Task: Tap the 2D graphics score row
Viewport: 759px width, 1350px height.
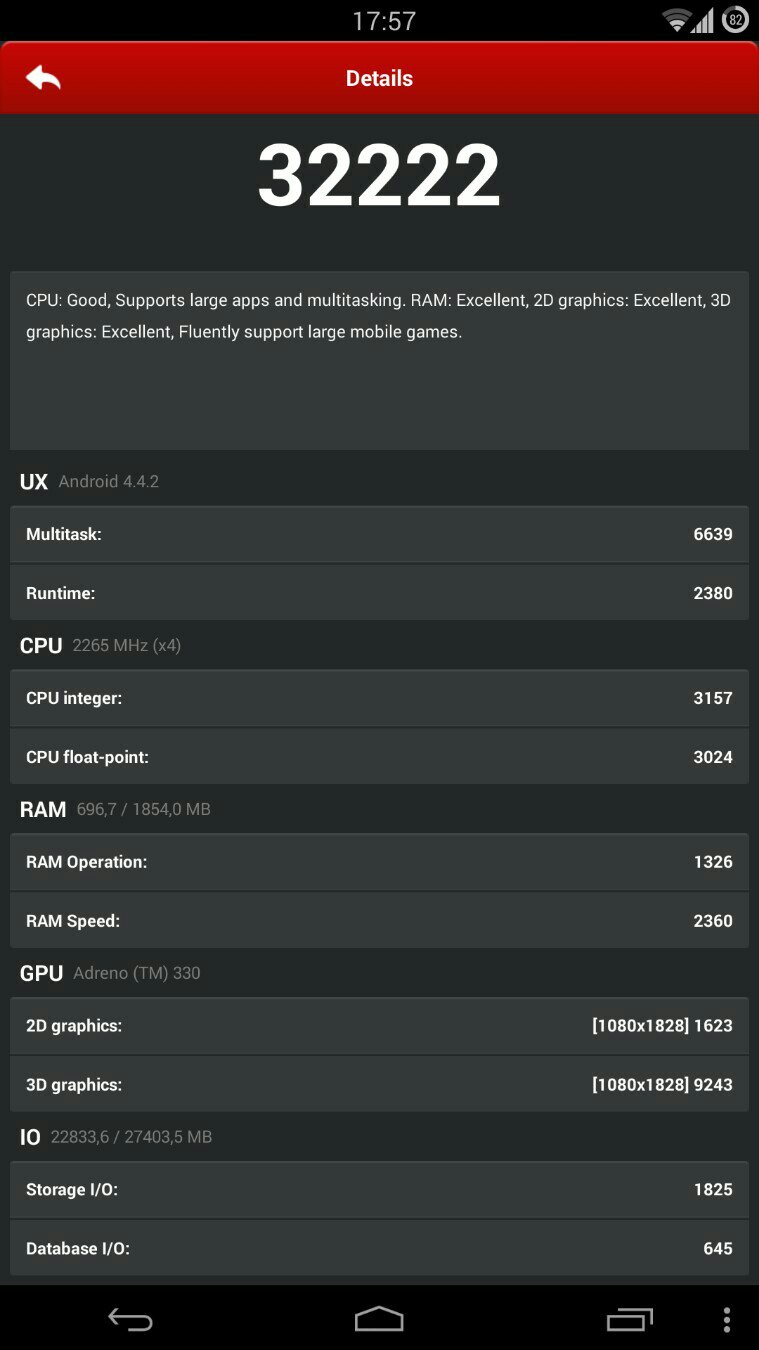Action: click(379, 1026)
